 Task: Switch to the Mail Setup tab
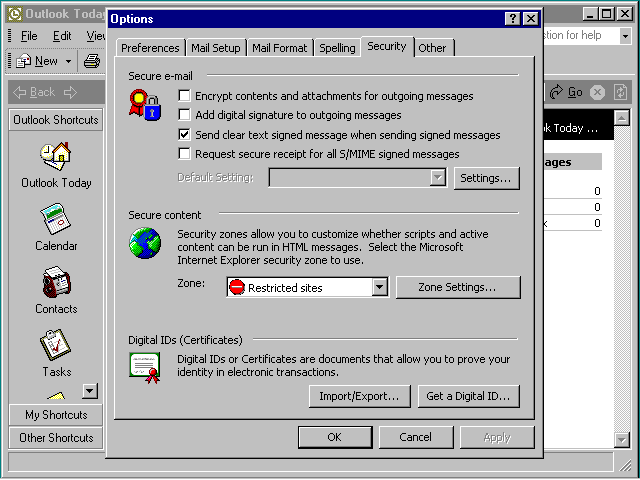coord(216,48)
